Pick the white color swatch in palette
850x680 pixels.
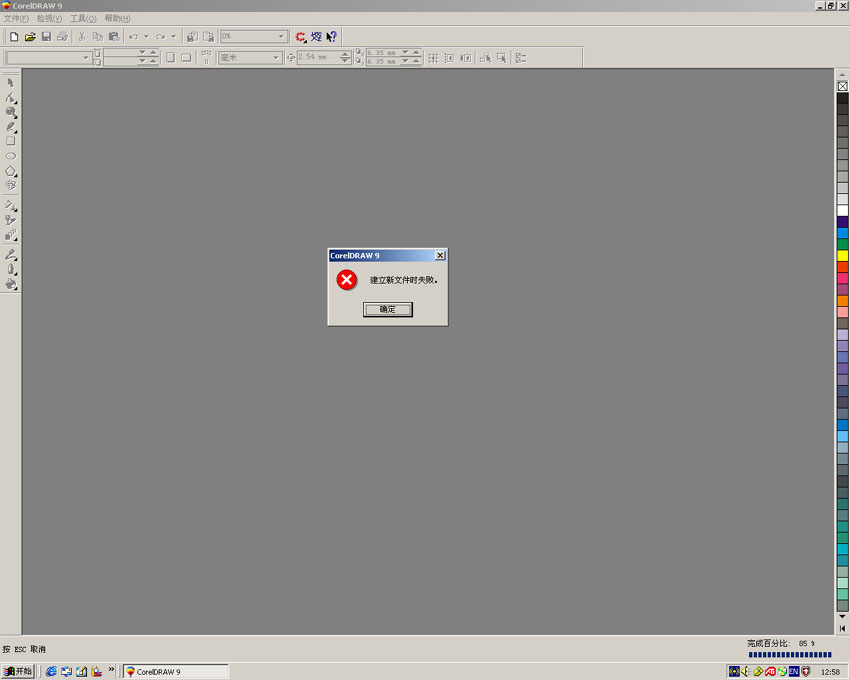(842, 210)
